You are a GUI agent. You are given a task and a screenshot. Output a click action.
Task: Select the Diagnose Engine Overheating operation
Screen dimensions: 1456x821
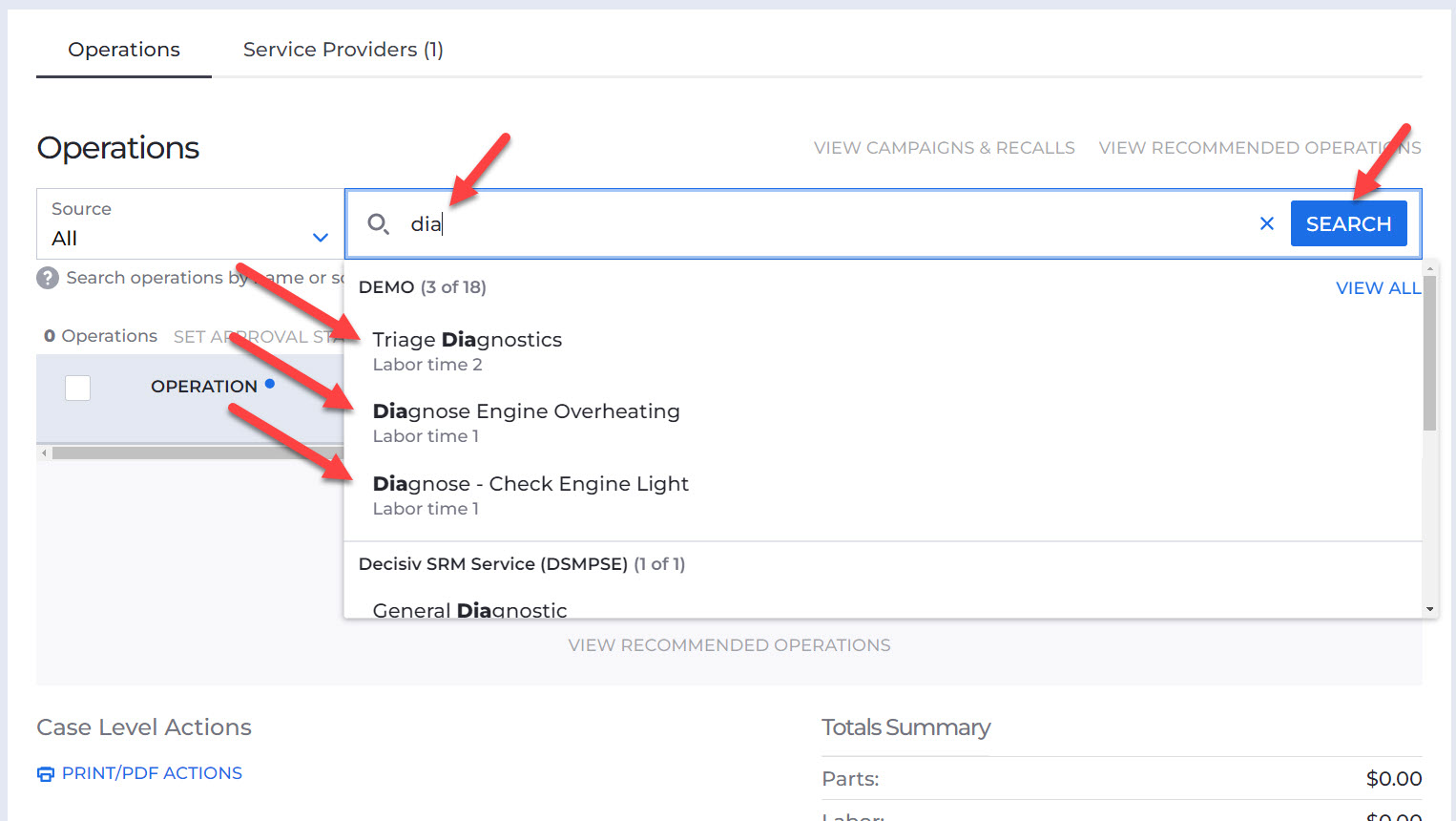click(x=526, y=410)
